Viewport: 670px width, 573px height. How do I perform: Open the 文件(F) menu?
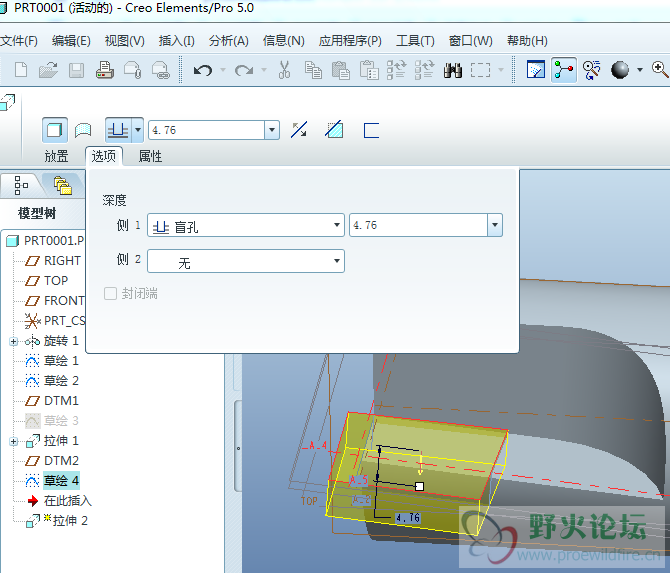pyautogui.click(x=18, y=41)
